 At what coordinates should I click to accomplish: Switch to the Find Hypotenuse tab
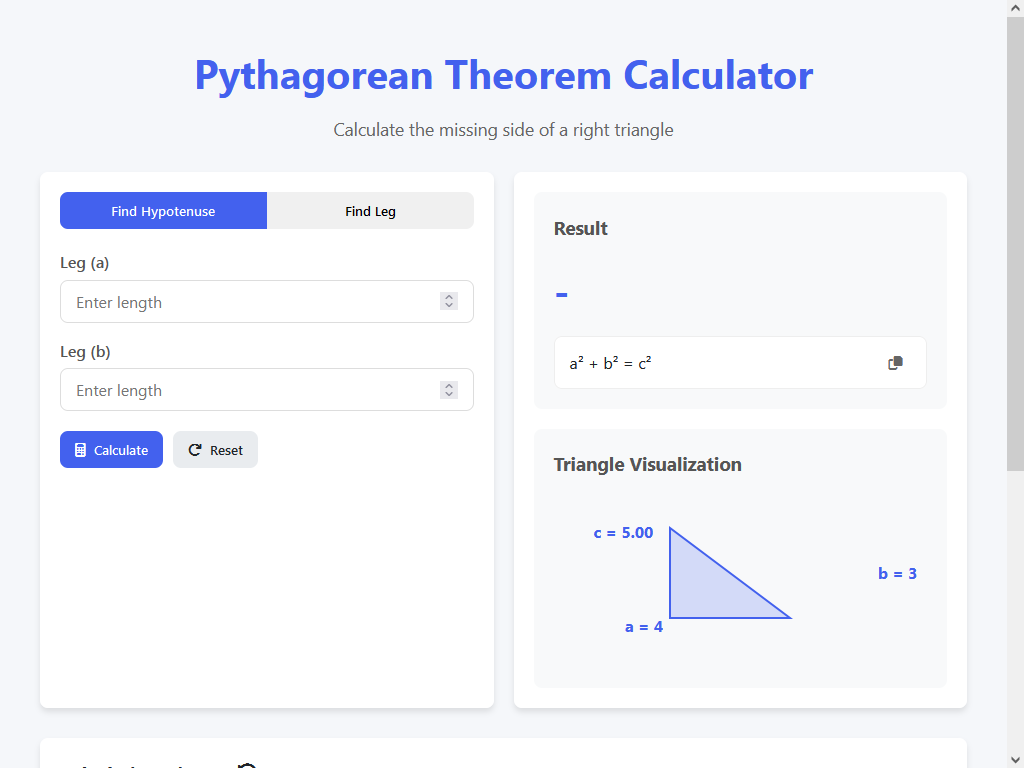coord(163,211)
